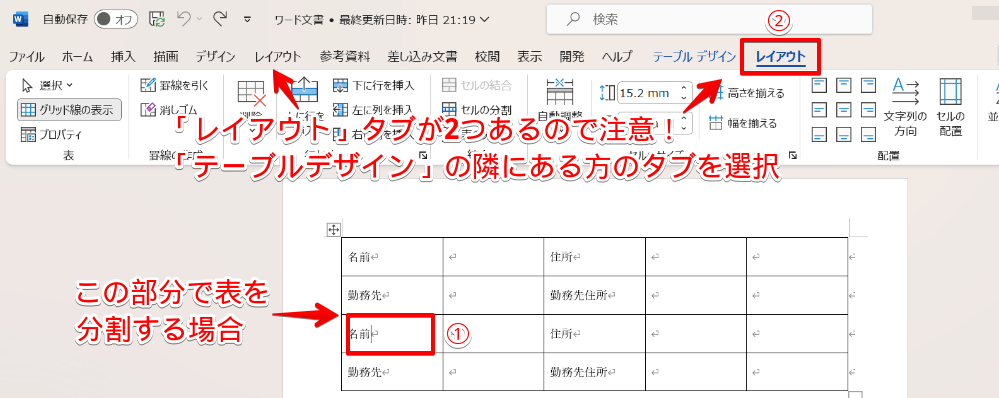Select the 消しゴム eraser tool
The width and height of the screenshot is (999, 398).
[169, 110]
